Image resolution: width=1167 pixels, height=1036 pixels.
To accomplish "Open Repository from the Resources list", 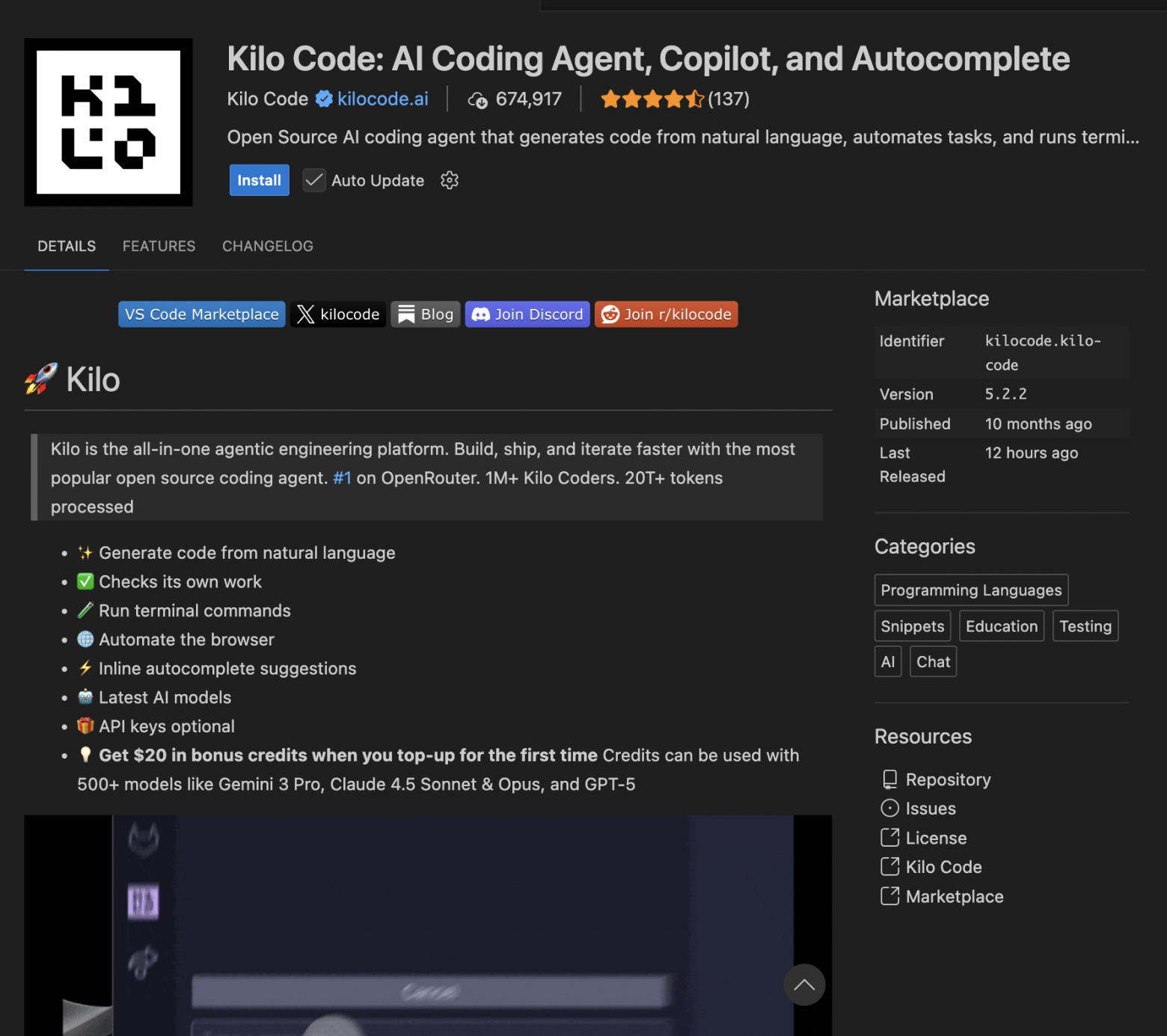I will coord(948,779).
